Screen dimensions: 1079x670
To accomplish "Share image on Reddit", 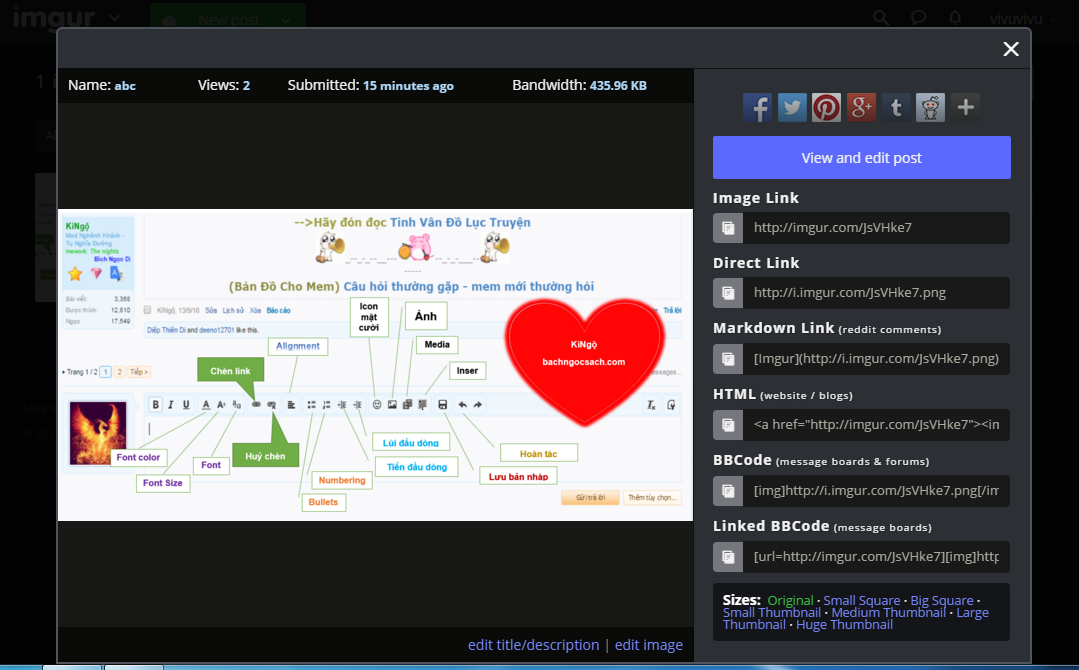I will (930, 107).
